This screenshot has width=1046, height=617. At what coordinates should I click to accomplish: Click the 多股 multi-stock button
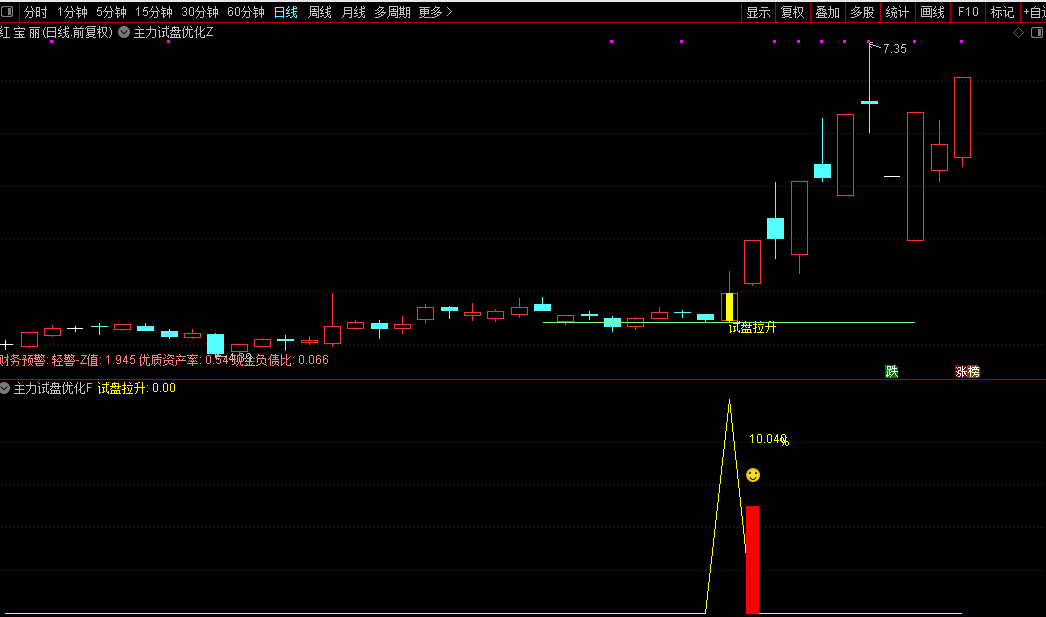coord(863,12)
